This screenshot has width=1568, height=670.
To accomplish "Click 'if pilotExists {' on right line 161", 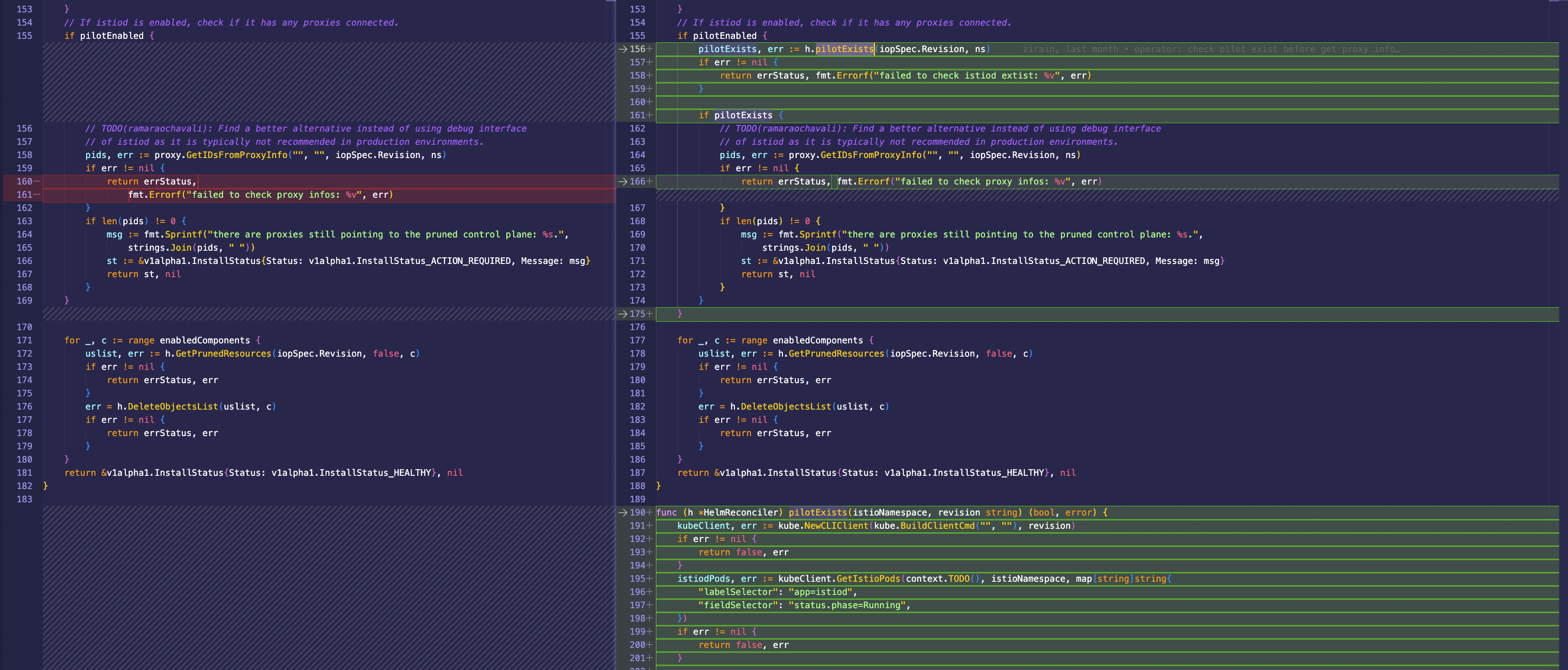I will (741, 116).
